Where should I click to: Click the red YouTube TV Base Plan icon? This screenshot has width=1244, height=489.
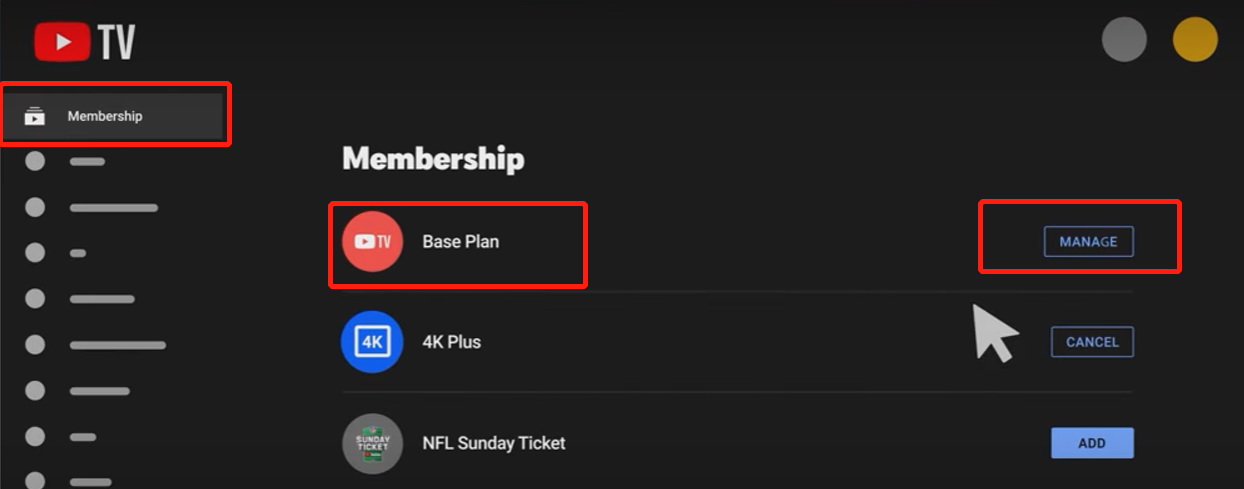pyautogui.click(x=372, y=242)
